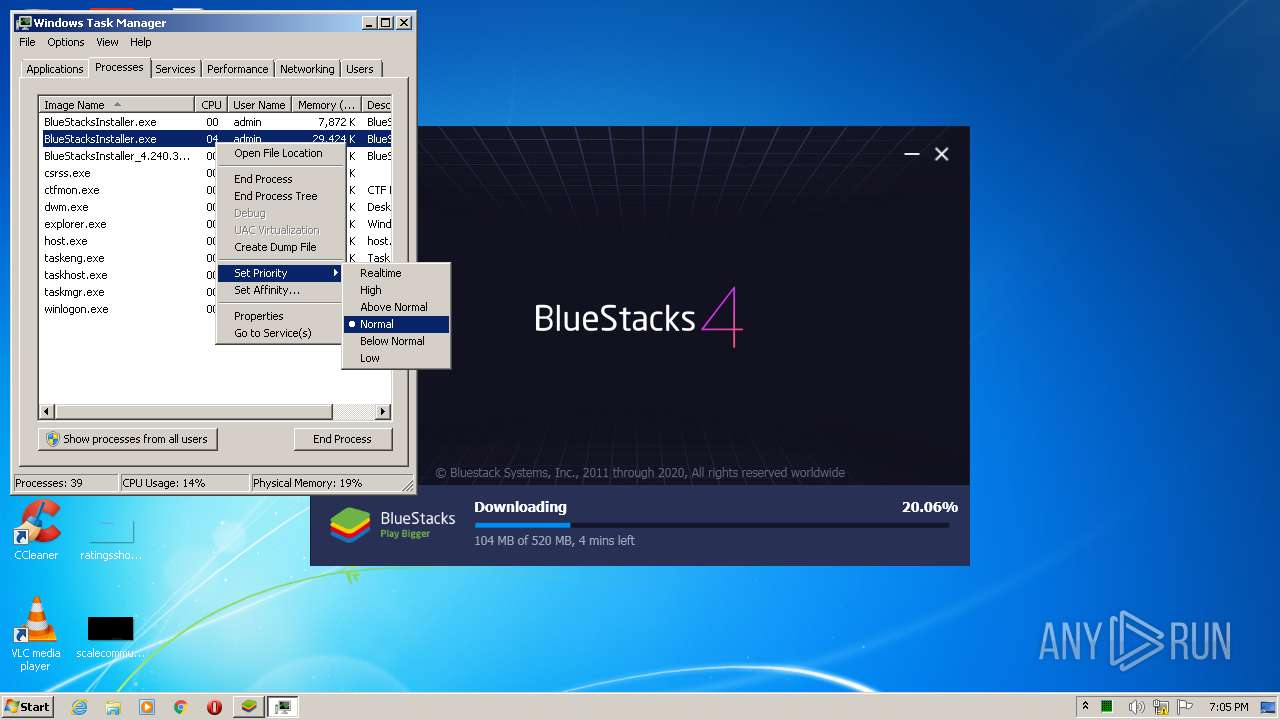Viewport: 1280px width, 720px height.
Task: Select the ctfmon.exe process row
Action: (x=128, y=190)
